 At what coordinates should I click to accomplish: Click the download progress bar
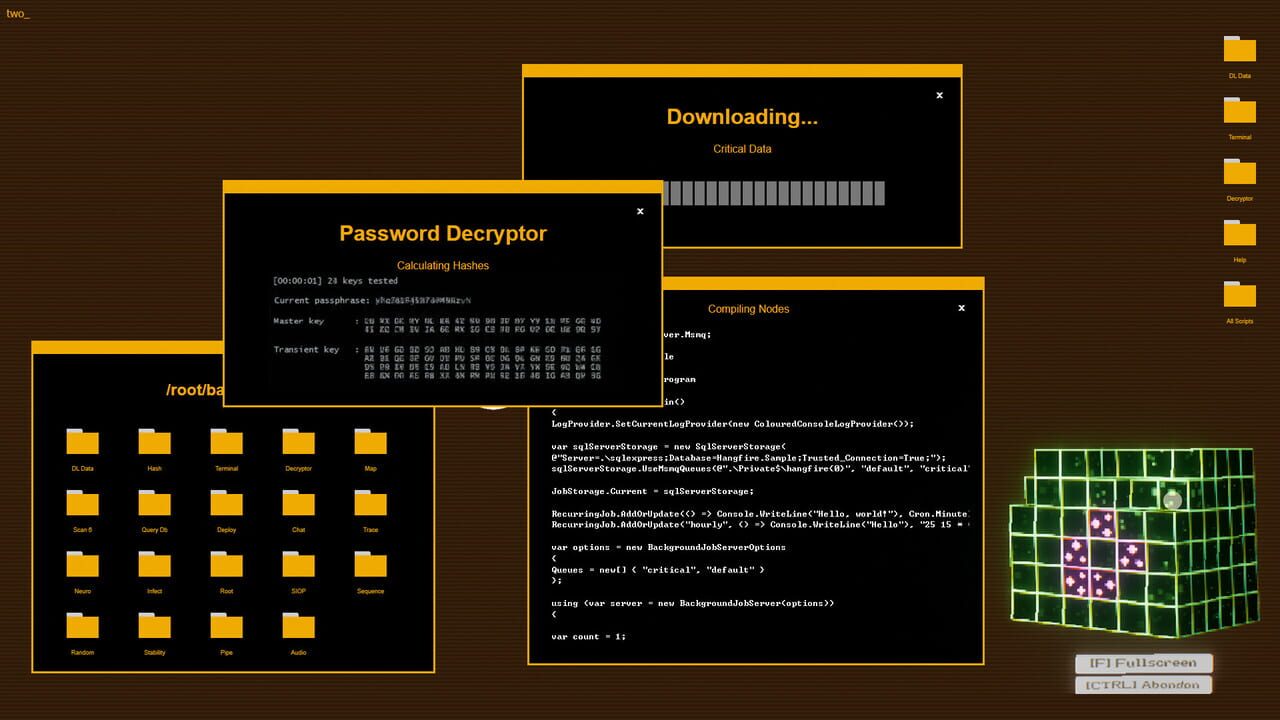click(775, 192)
